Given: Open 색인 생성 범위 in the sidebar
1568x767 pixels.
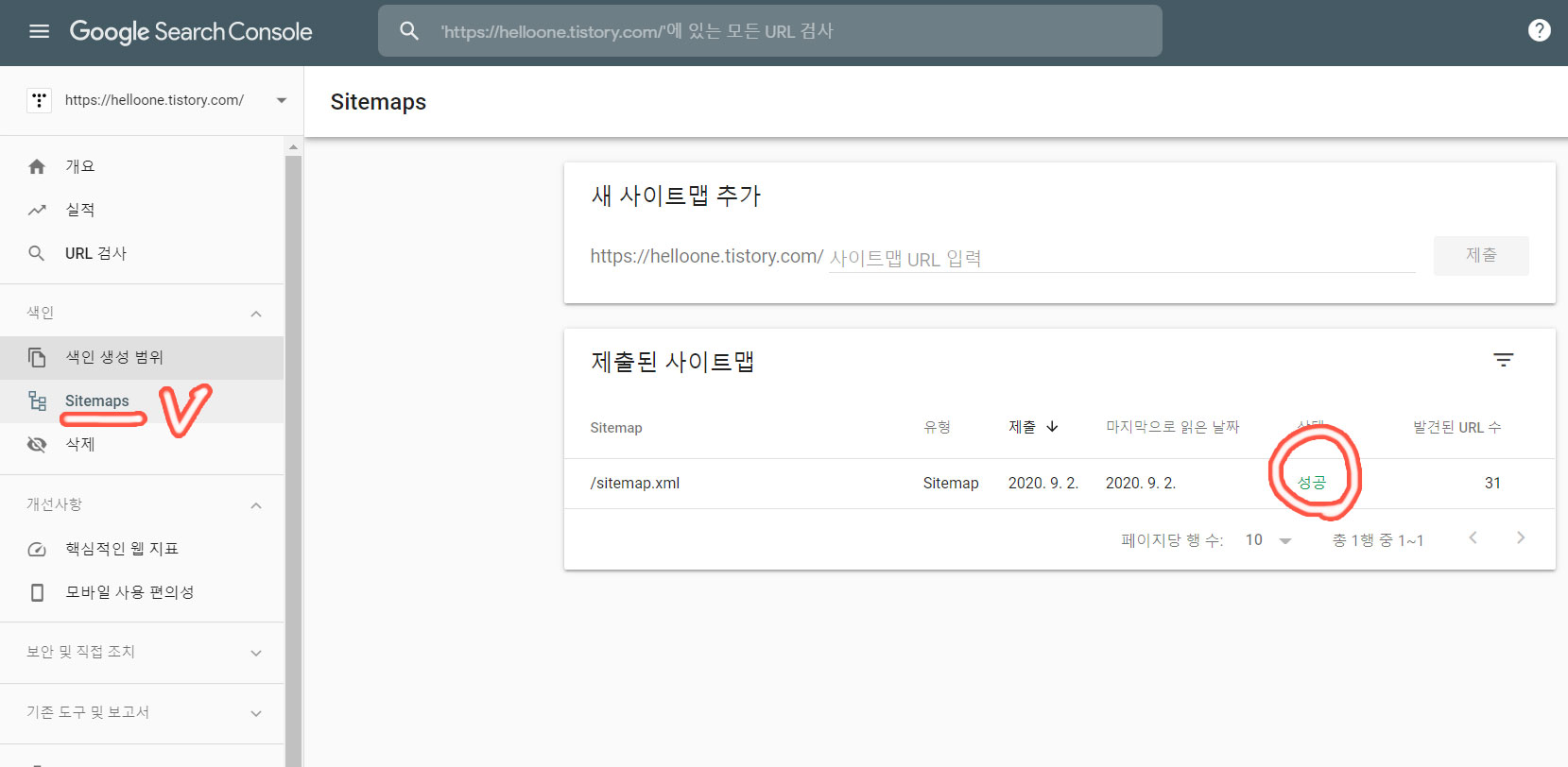Looking at the screenshot, I should 142,357.
